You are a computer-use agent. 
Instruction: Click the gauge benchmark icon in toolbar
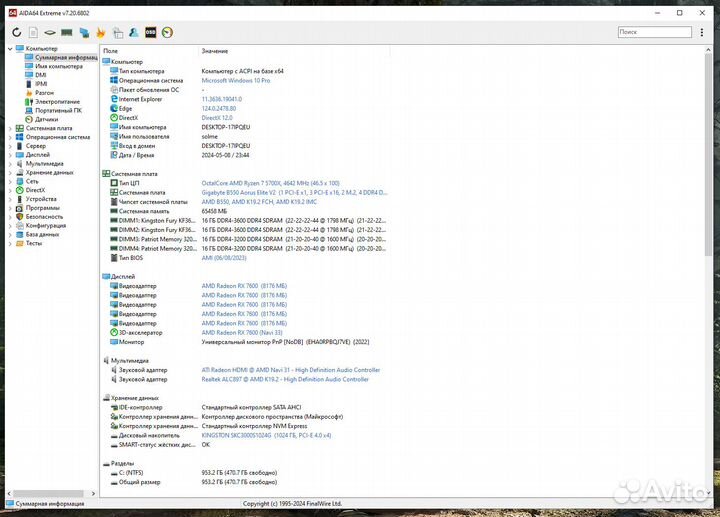click(167, 33)
